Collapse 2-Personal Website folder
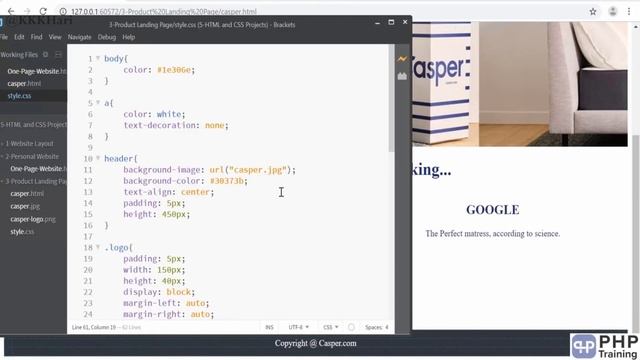 pos(31,156)
